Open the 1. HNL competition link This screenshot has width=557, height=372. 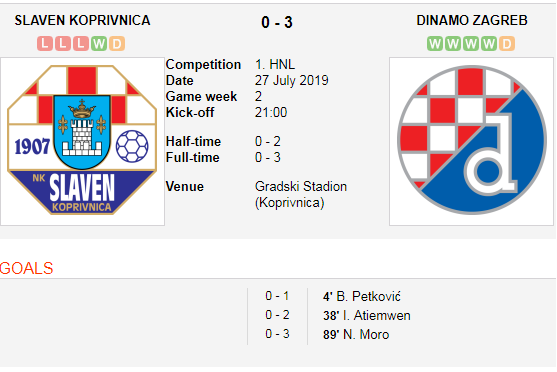(x=275, y=65)
